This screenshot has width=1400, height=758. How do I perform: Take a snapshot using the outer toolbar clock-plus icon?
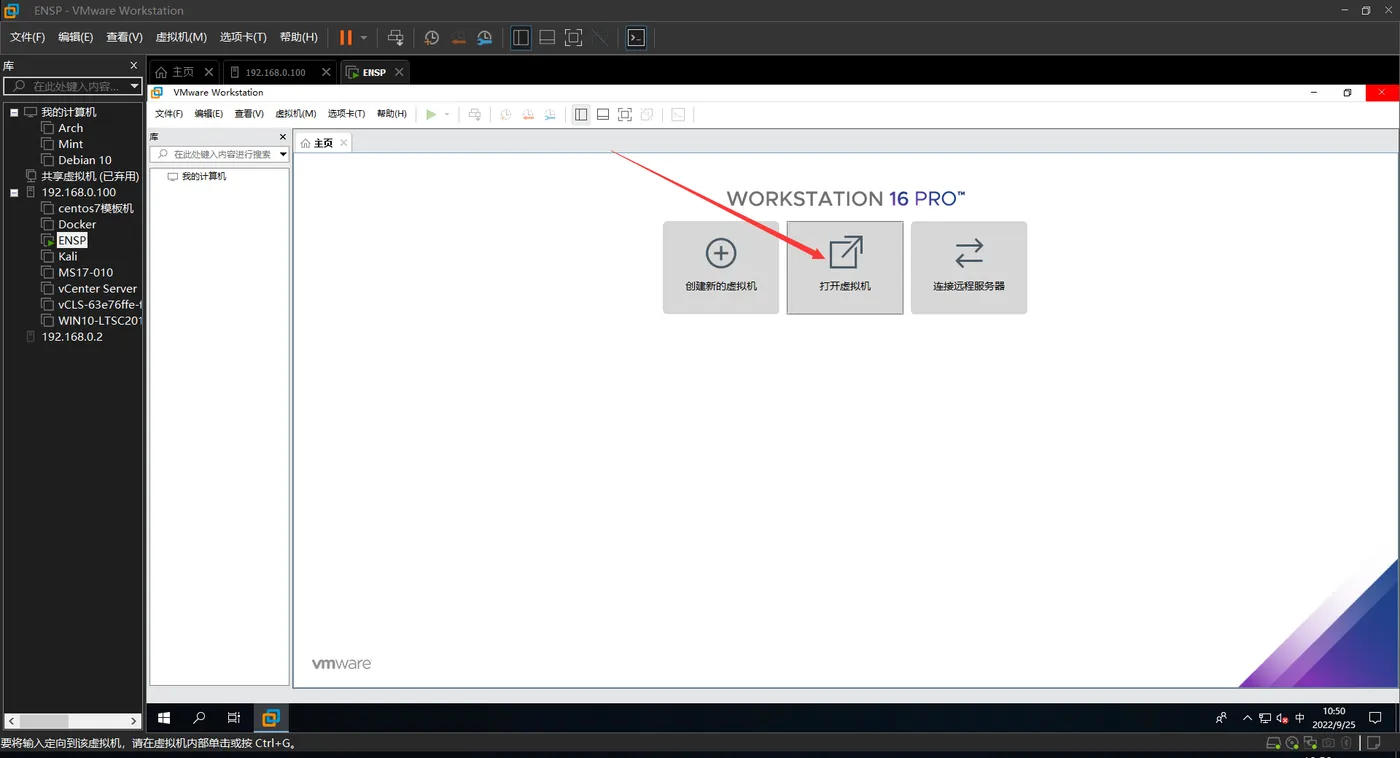432,38
